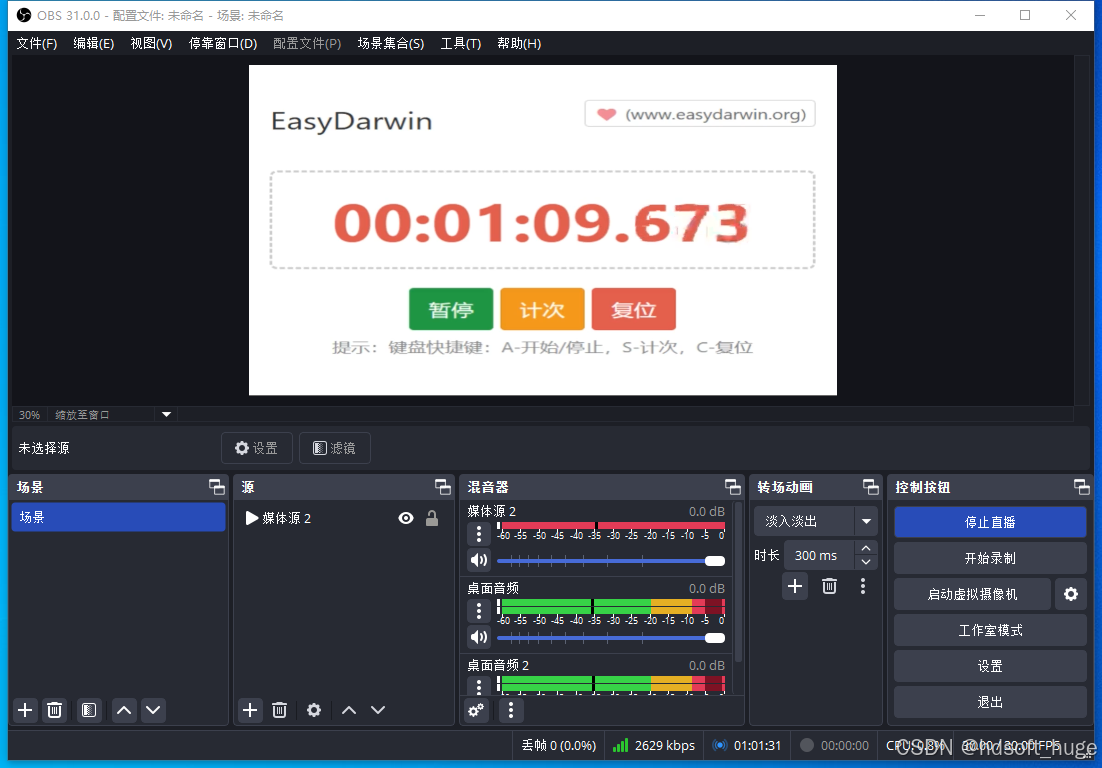Click the mixer panel vertical scrollbar

point(737,582)
